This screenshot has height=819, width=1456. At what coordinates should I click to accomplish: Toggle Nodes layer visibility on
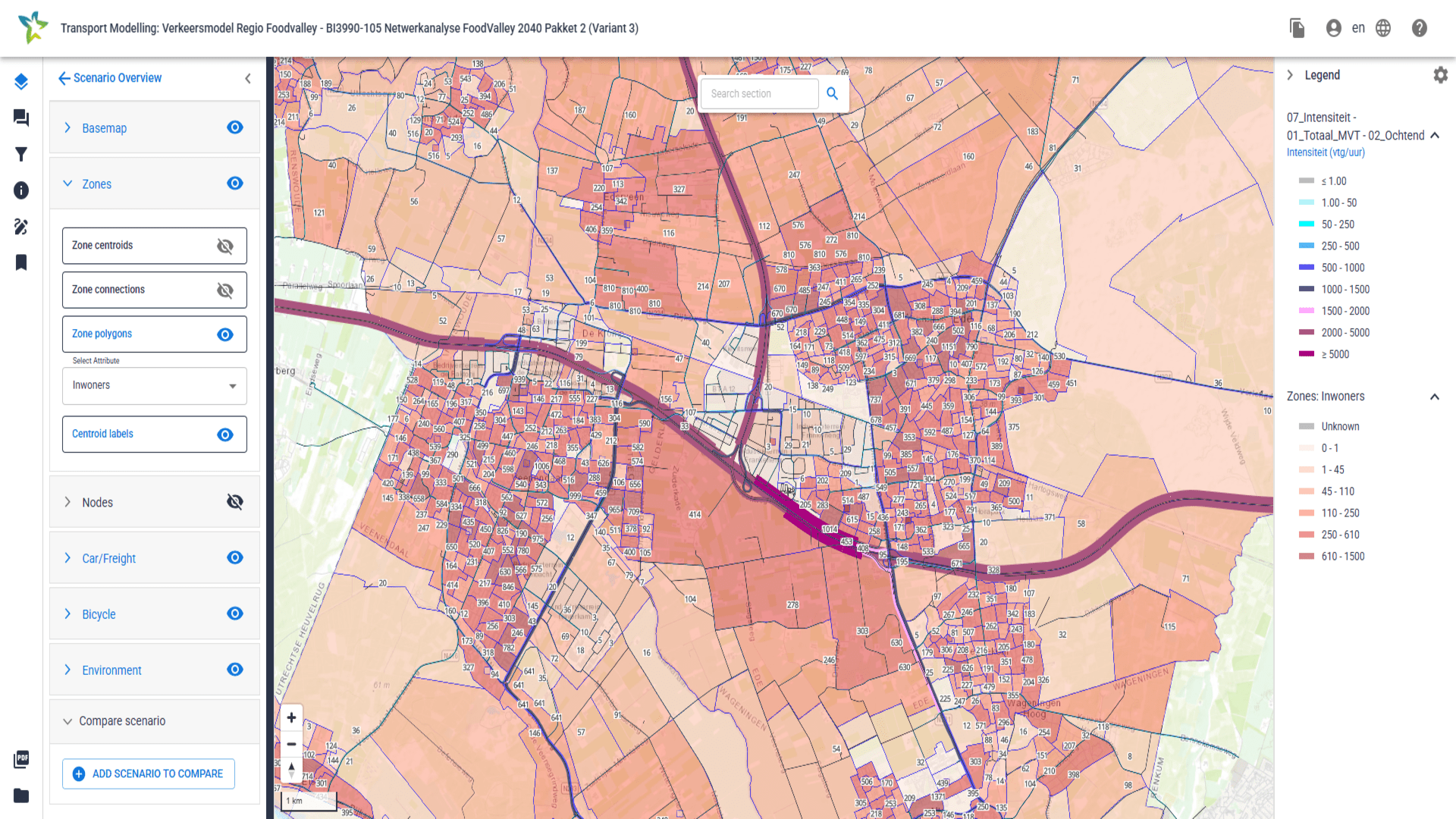[235, 502]
